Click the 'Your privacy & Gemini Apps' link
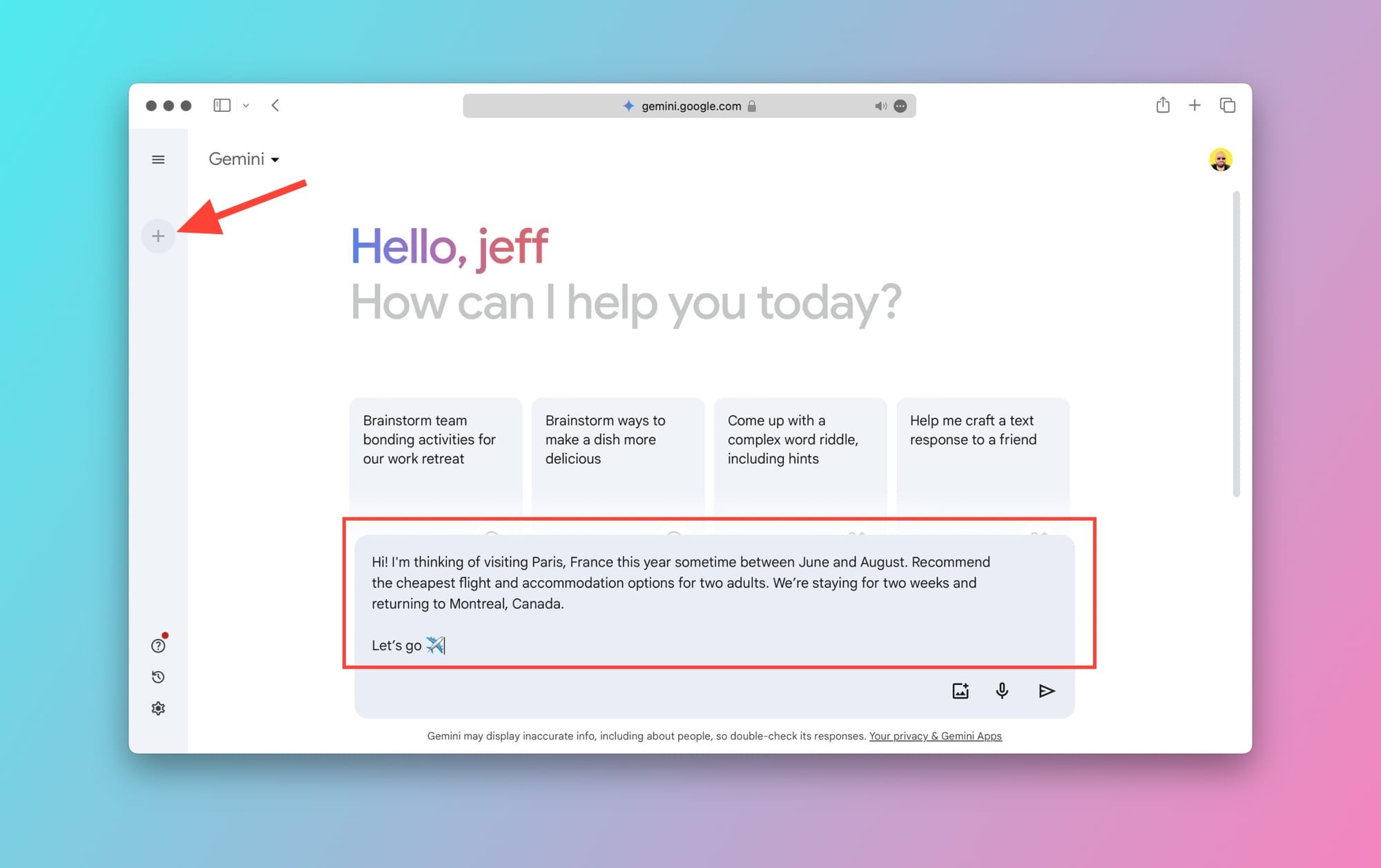The width and height of the screenshot is (1381, 868). point(935,735)
